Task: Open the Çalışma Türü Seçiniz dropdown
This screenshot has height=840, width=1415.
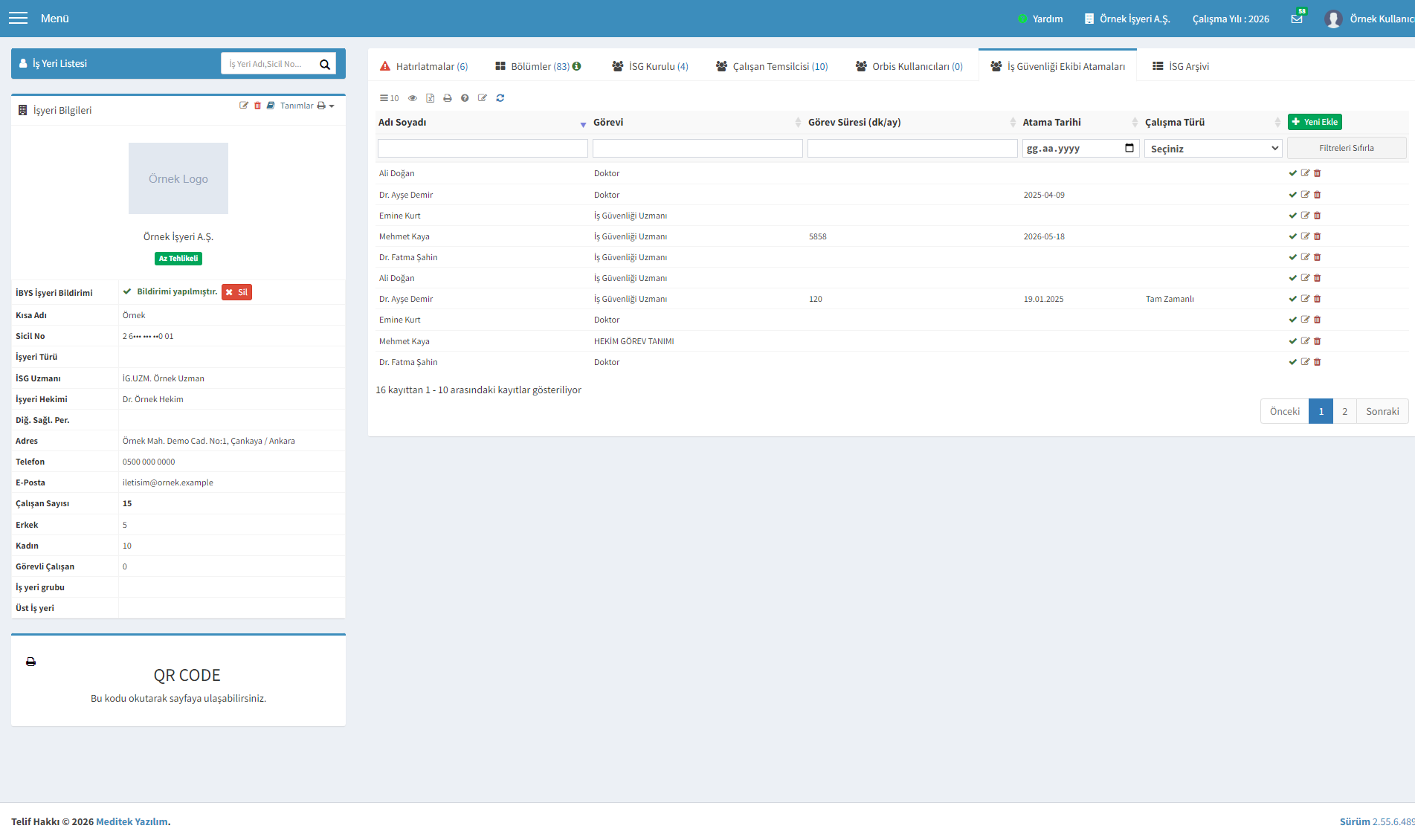Action: tap(1213, 149)
